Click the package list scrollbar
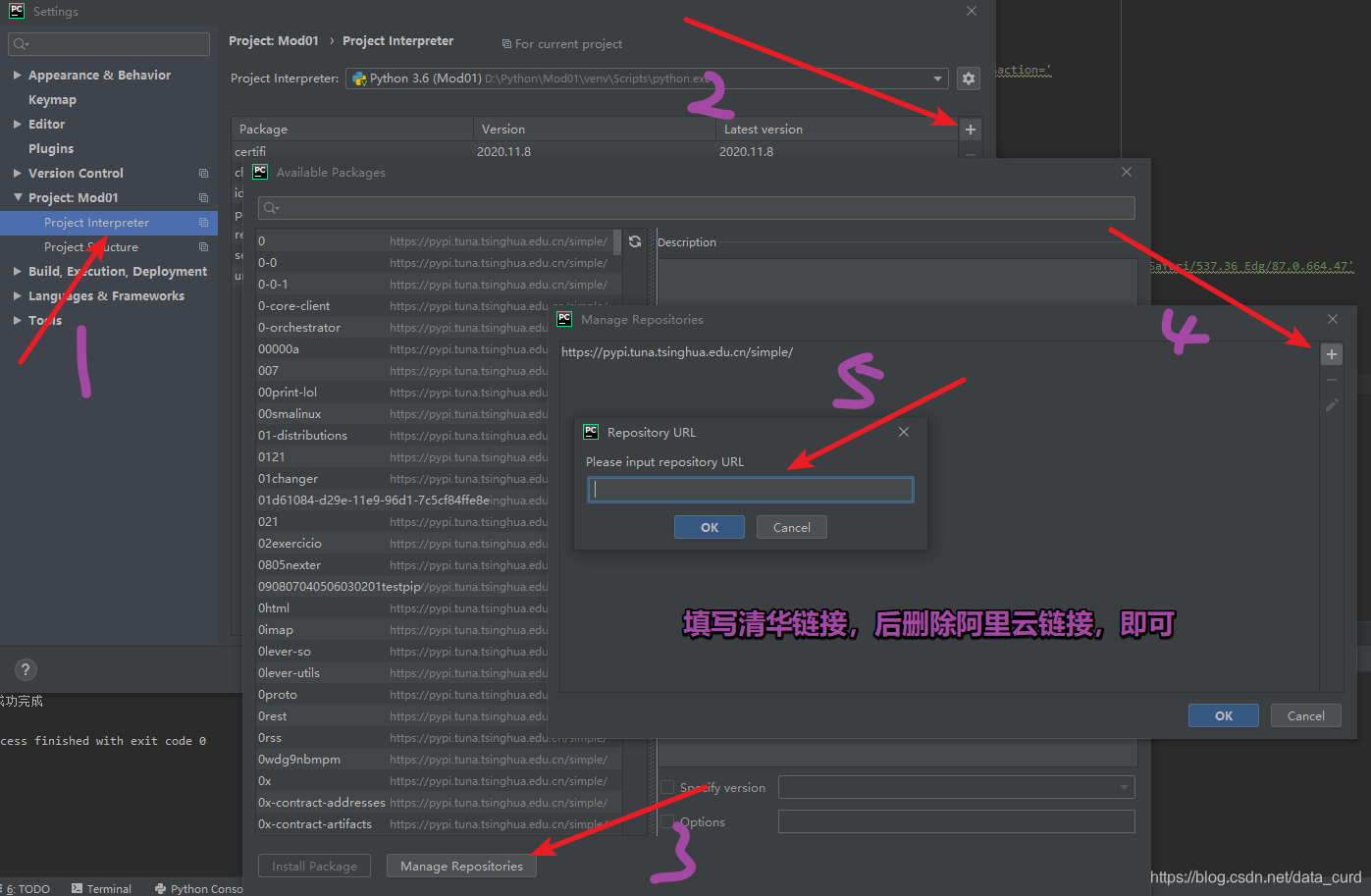 (x=617, y=241)
